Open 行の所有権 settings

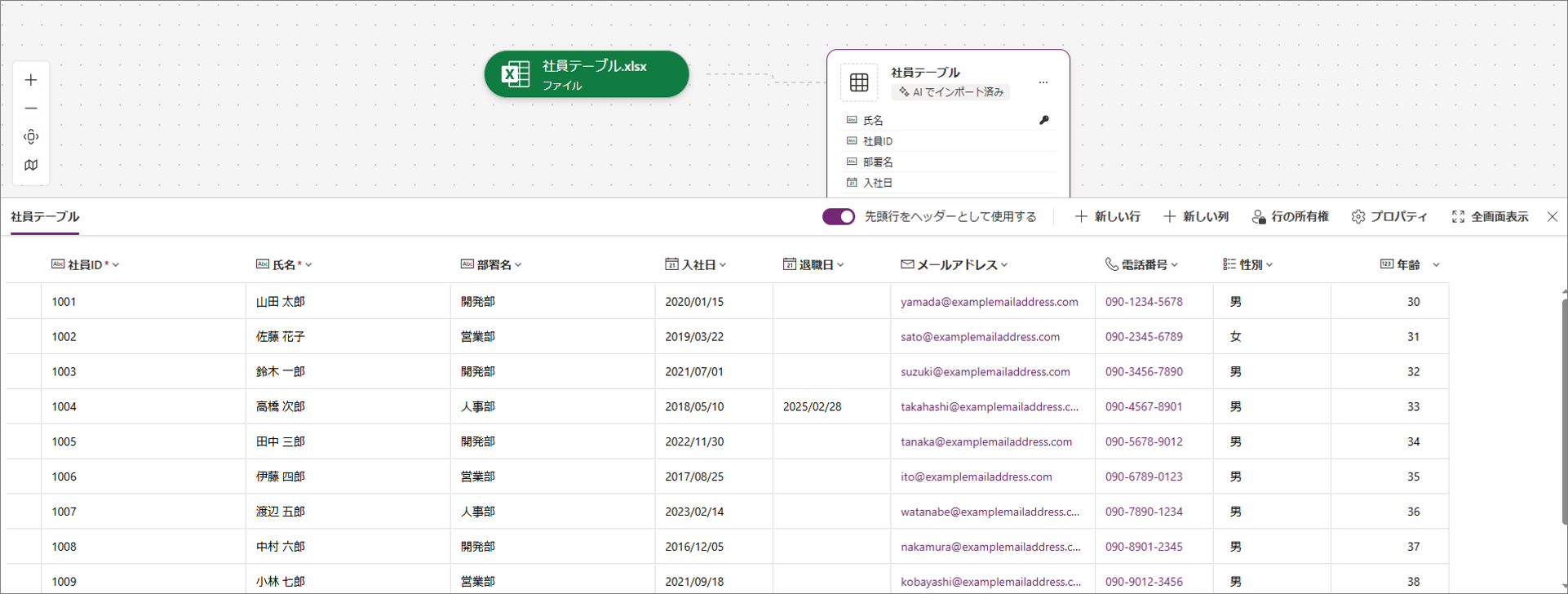pyautogui.click(x=1291, y=217)
